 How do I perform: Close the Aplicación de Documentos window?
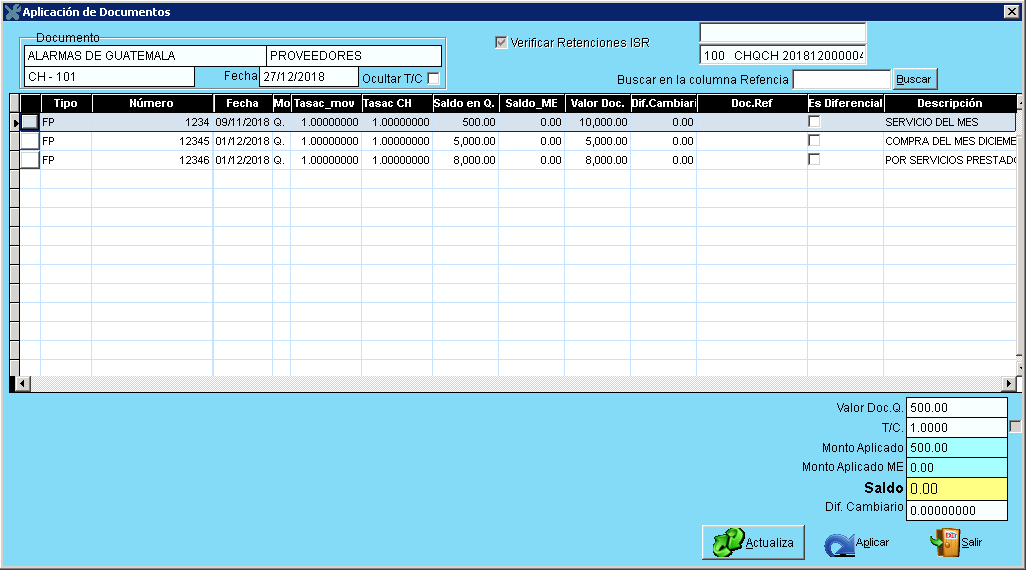1011,12
